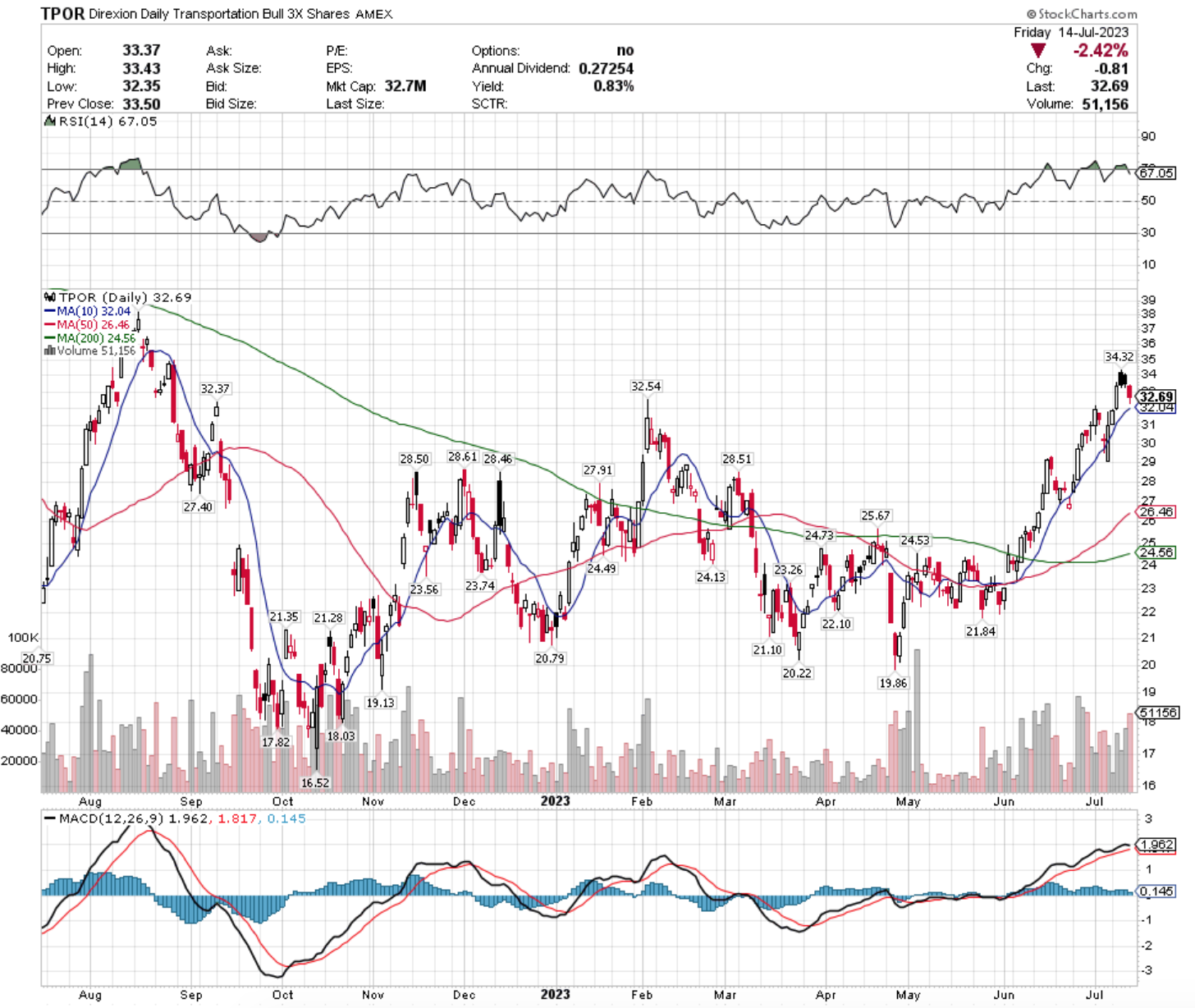Click the Low 32.35 value
The width and height of the screenshot is (1195, 1008).
pyautogui.click(x=141, y=86)
